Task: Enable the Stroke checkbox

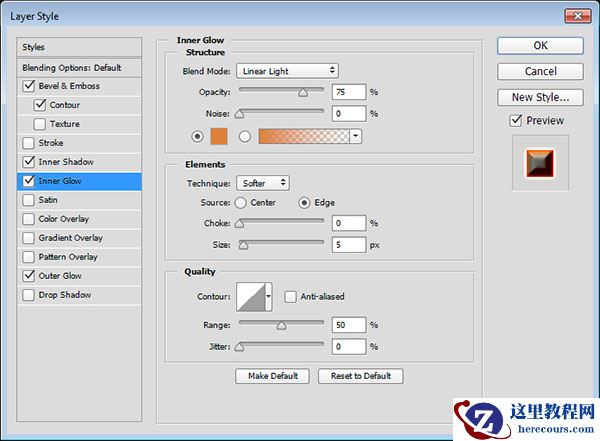Action: 29,143
